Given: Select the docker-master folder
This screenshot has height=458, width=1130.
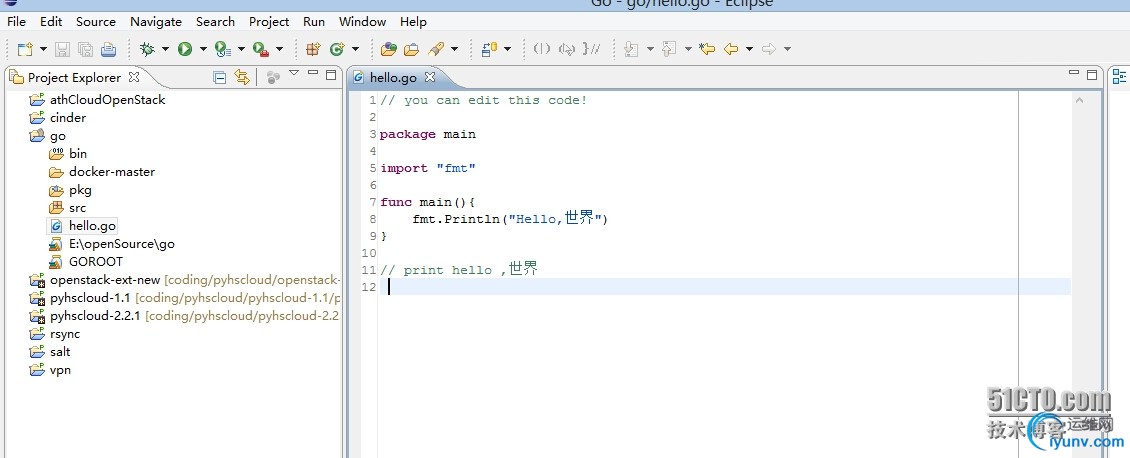Looking at the screenshot, I should pos(112,171).
